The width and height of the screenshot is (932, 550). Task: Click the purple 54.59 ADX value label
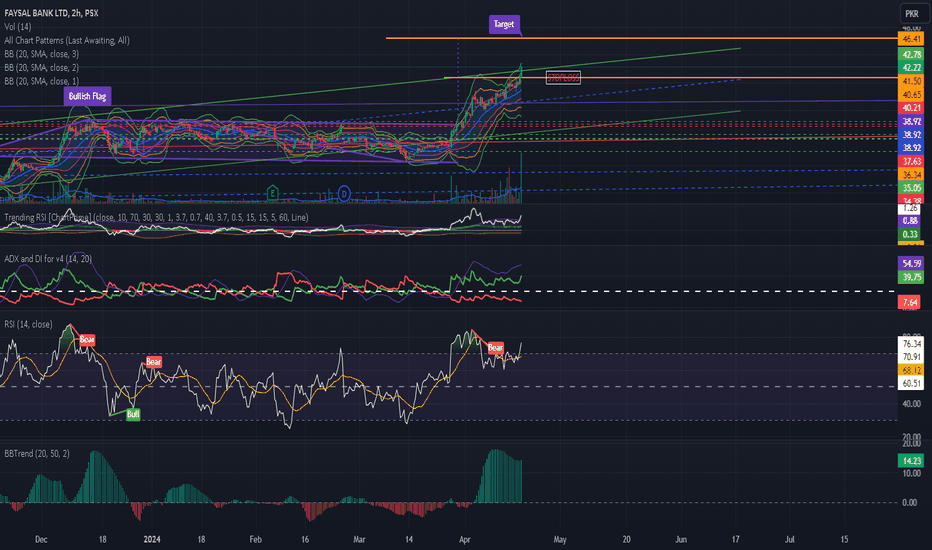[x=911, y=263]
